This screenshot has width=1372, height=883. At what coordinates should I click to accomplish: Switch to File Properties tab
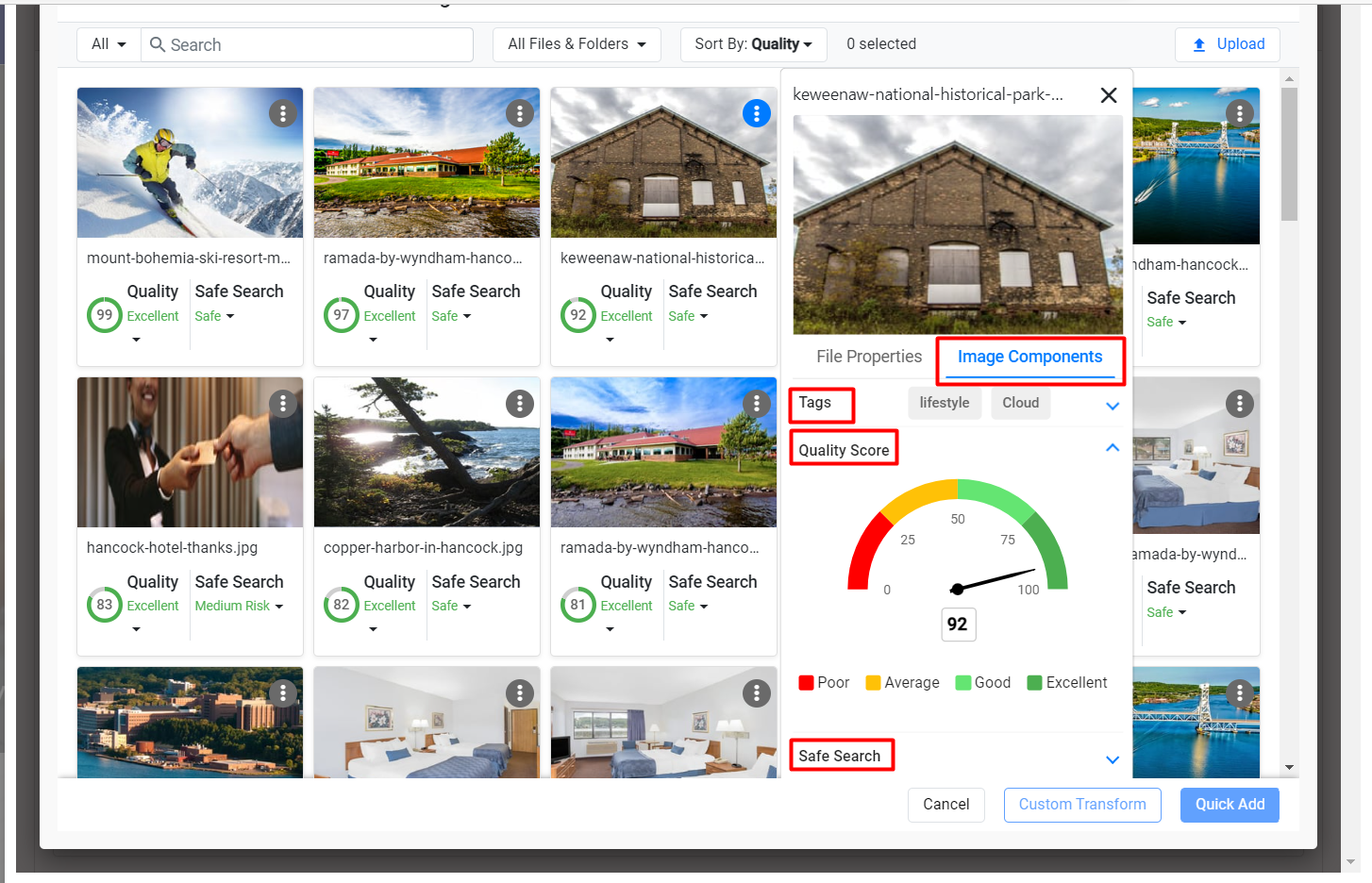point(869,357)
